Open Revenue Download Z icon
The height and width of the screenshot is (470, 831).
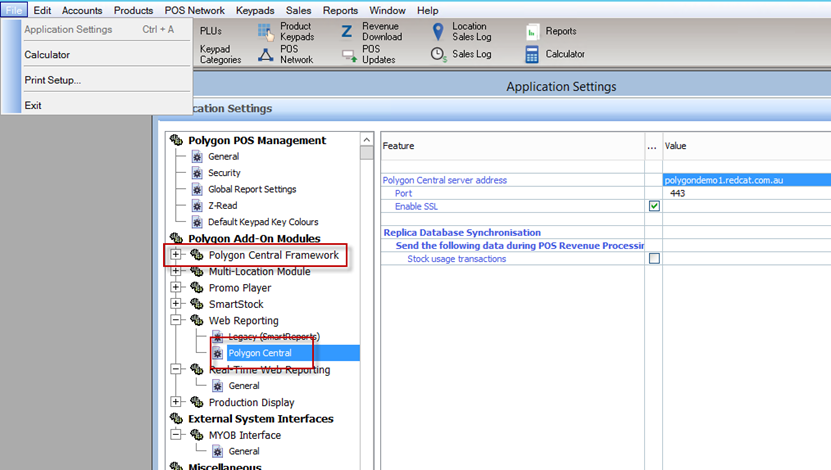(347, 32)
